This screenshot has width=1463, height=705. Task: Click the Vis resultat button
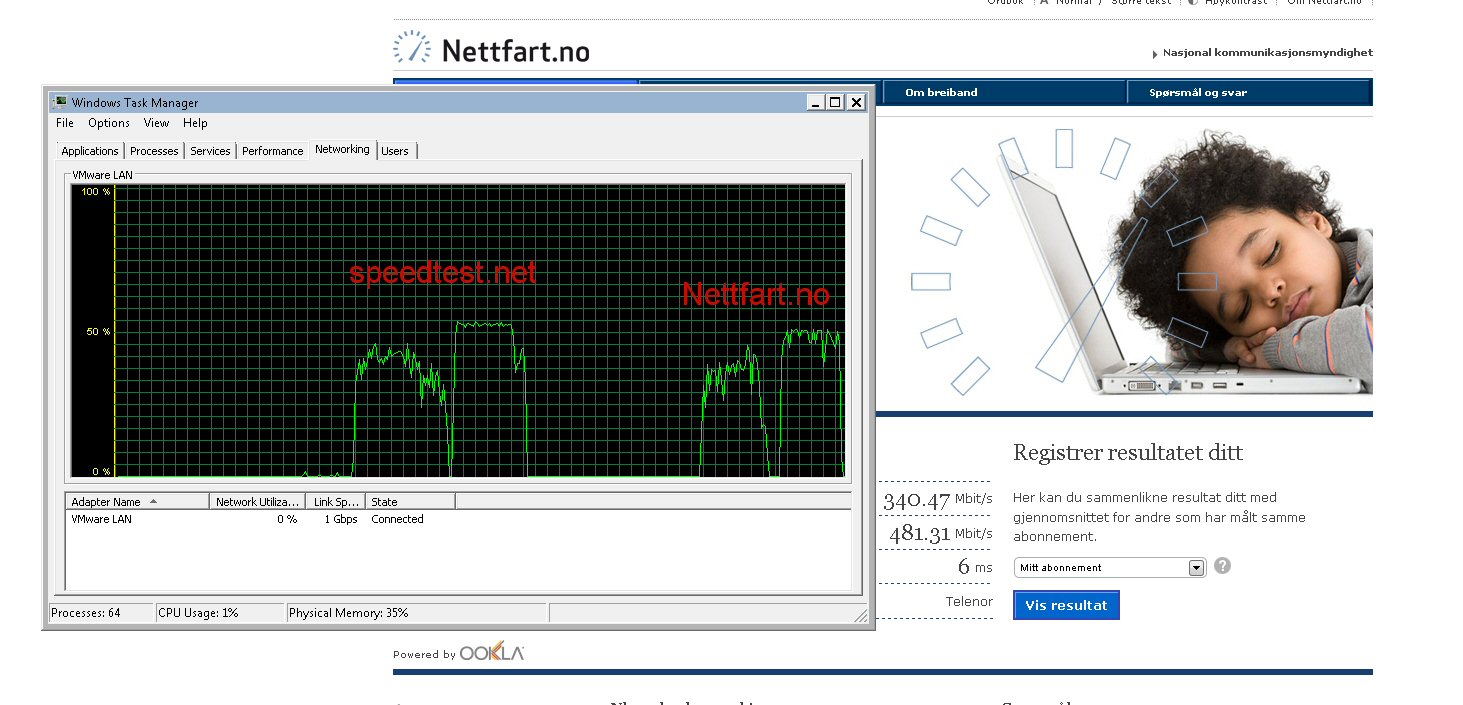coord(1066,605)
